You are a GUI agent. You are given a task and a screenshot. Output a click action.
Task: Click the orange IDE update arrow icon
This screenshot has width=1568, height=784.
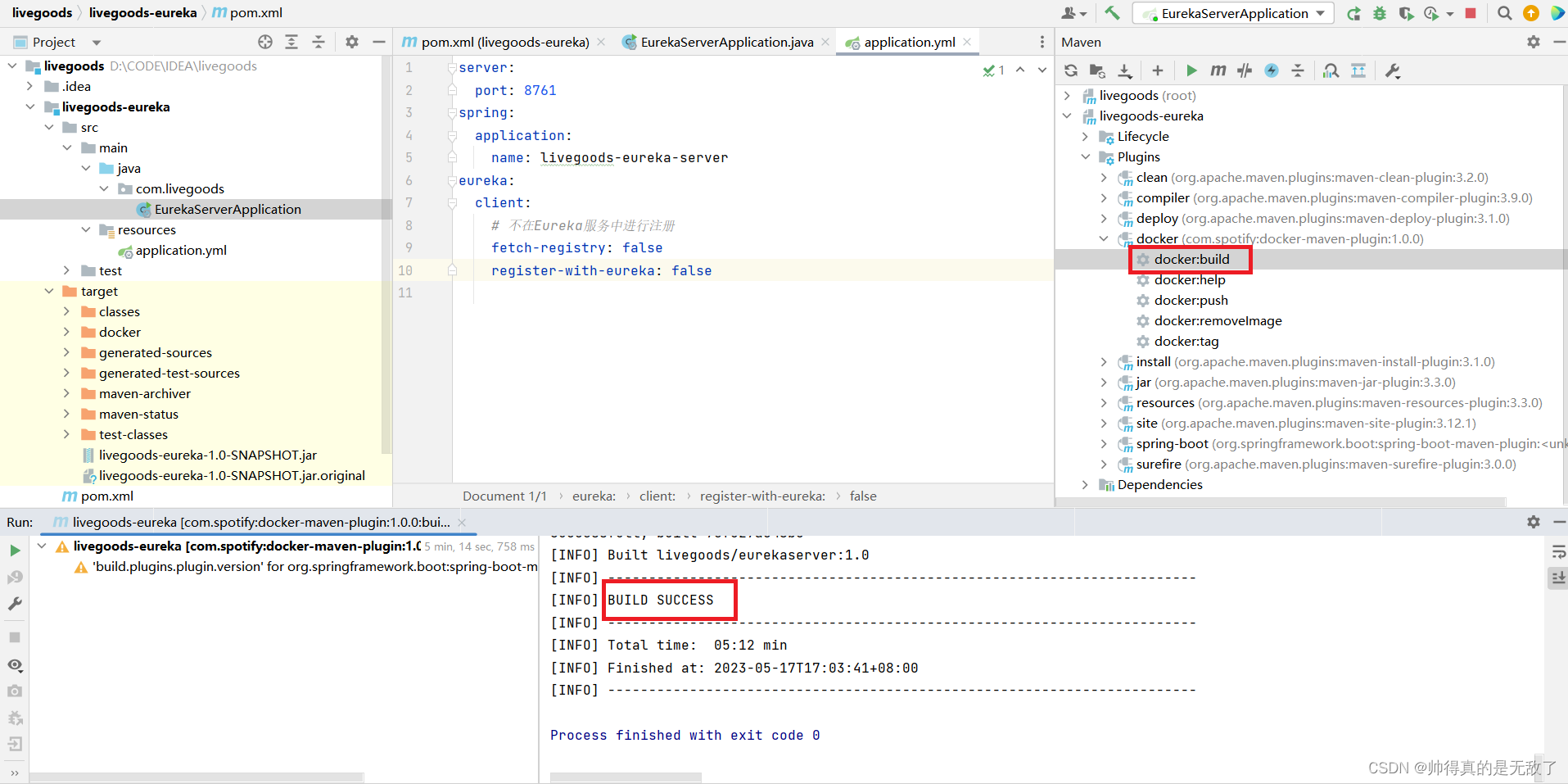(1530, 13)
